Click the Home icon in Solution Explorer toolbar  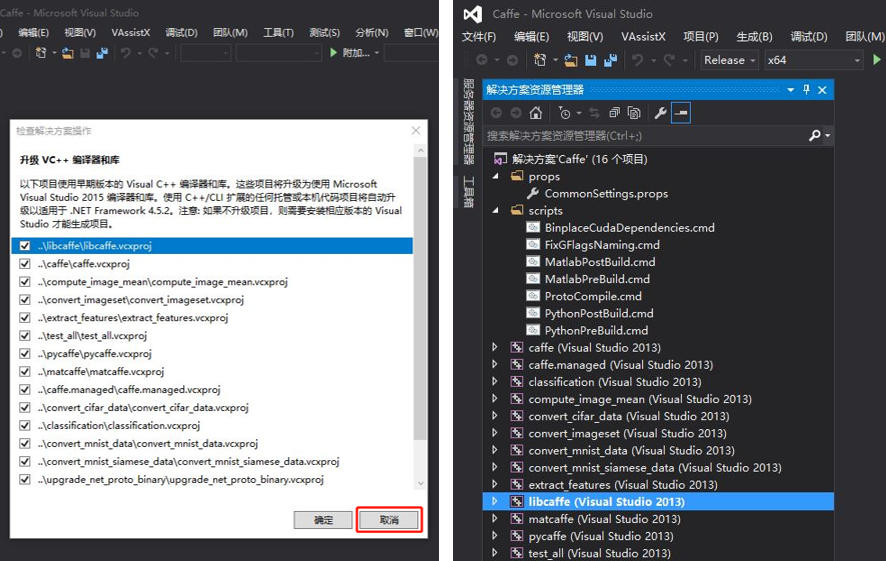point(535,113)
